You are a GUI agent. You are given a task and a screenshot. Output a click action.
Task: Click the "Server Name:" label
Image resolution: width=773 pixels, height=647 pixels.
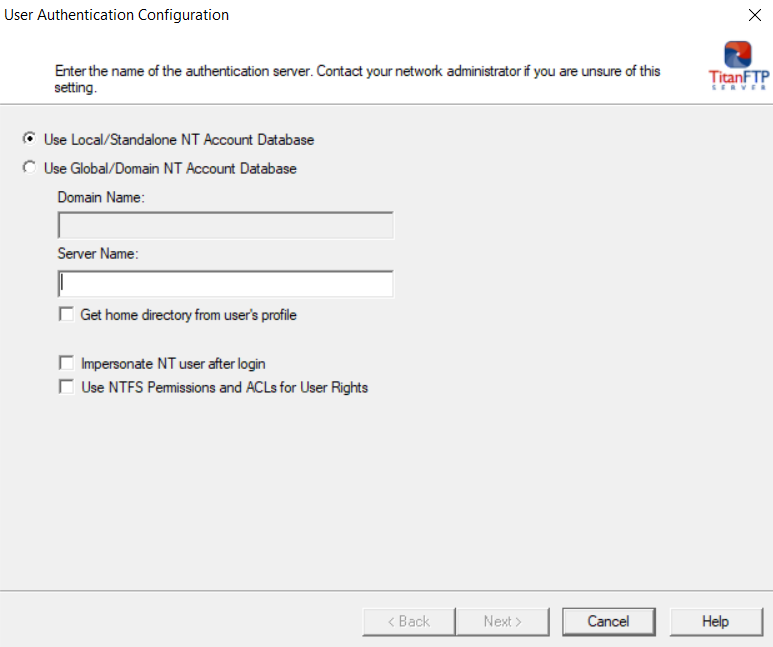click(x=98, y=254)
